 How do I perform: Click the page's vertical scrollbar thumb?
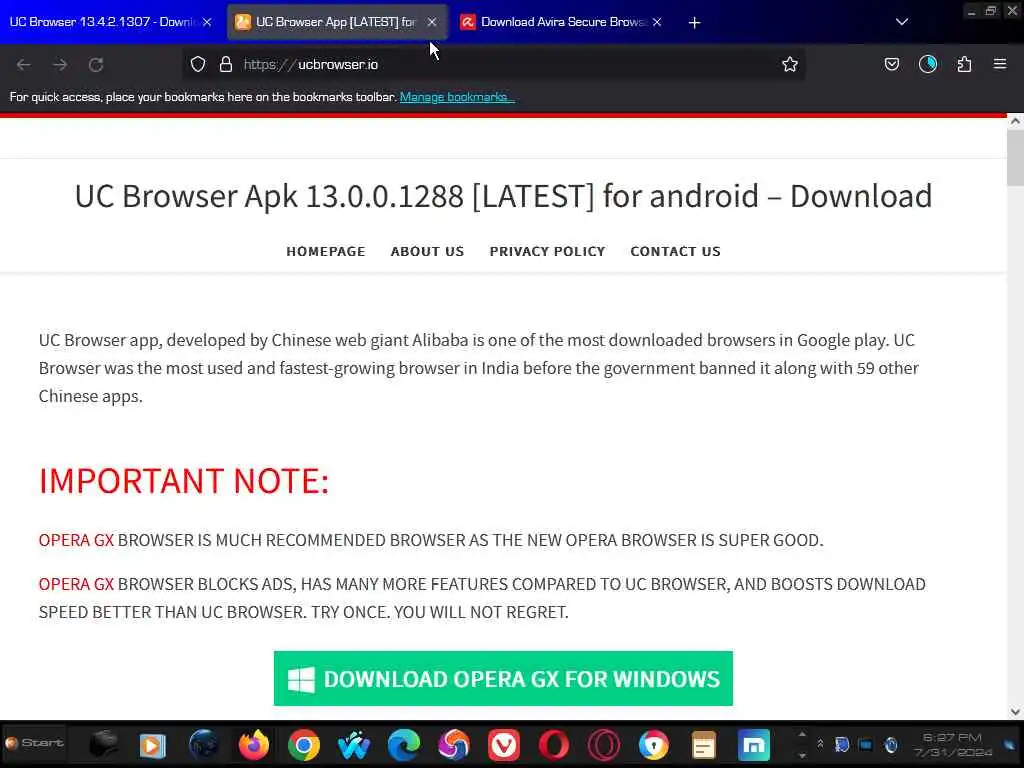pyautogui.click(x=1015, y=157)
